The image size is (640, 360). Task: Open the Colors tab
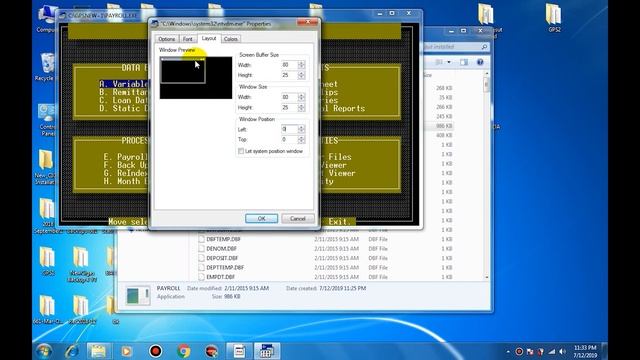[231, 39]
